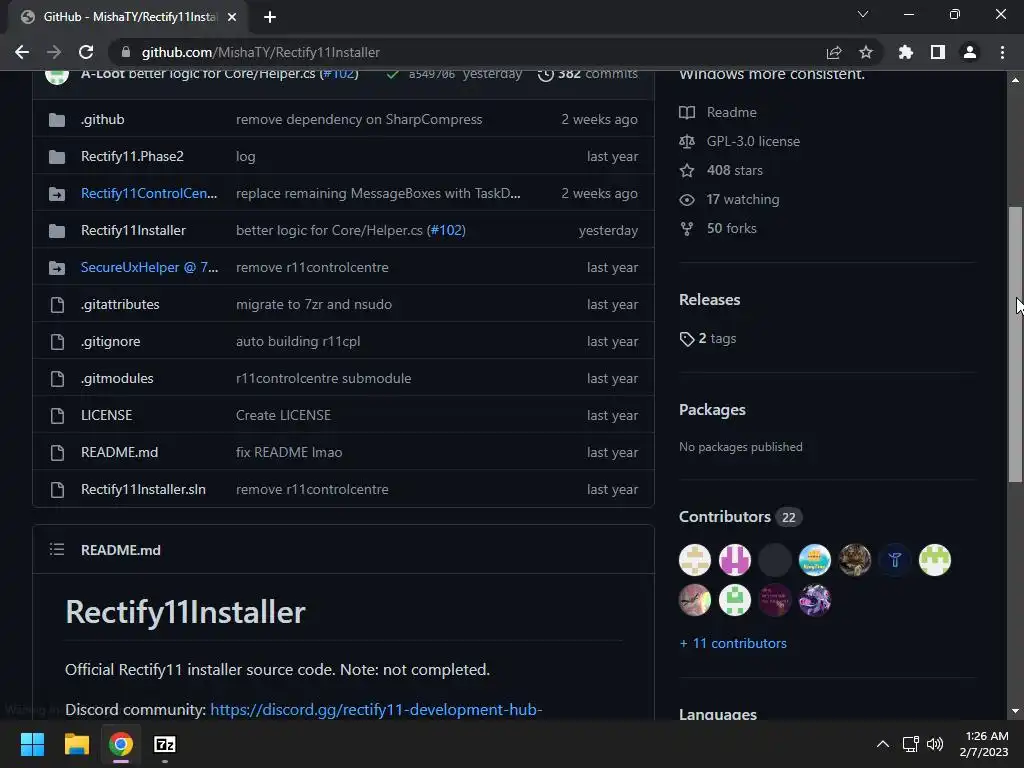The height and width of the screenshot is (768, 1024).
Task: Open the 2 tags link
Action: click(x=708, y=339)
